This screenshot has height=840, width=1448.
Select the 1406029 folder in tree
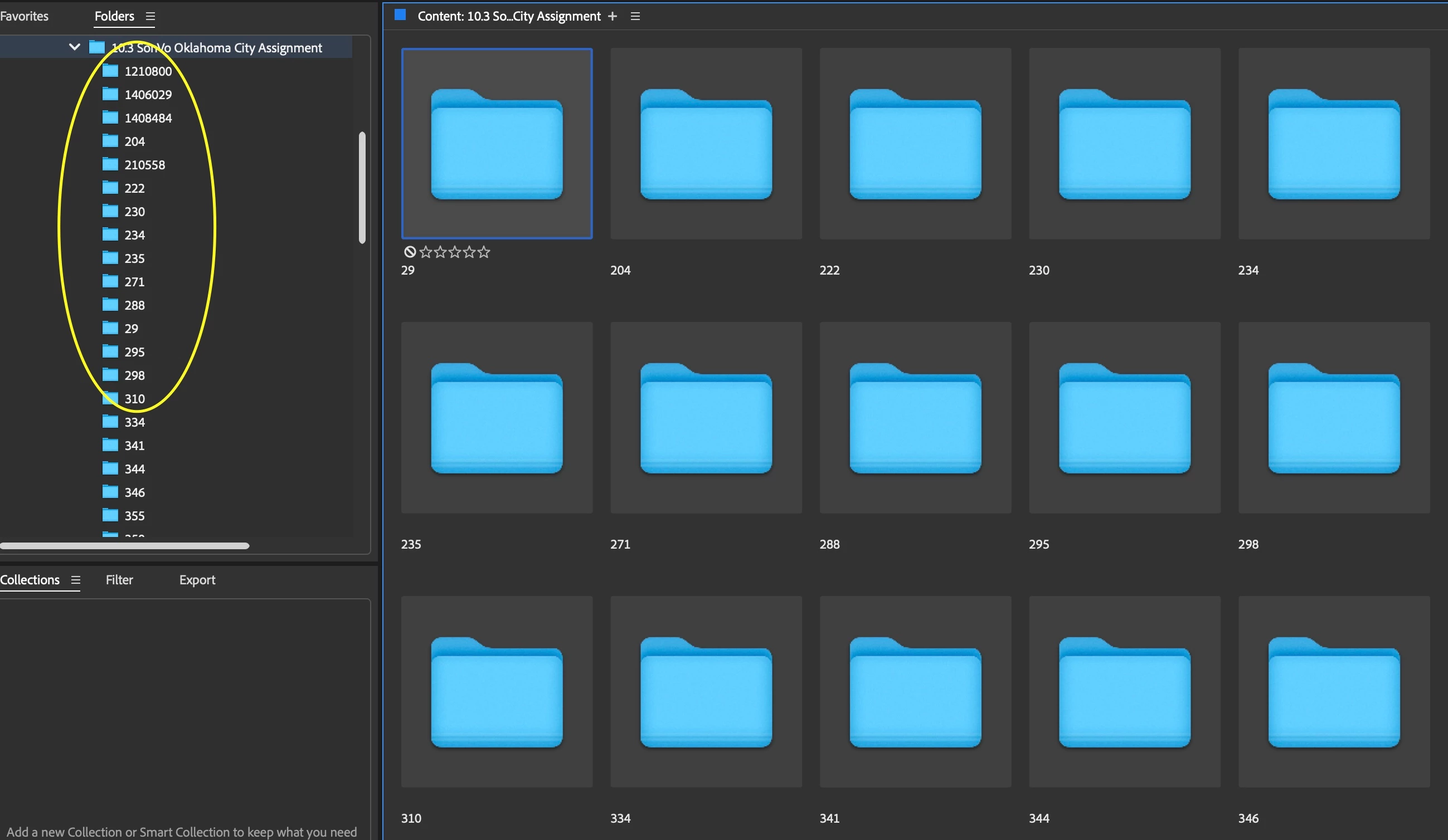point(148,95)
